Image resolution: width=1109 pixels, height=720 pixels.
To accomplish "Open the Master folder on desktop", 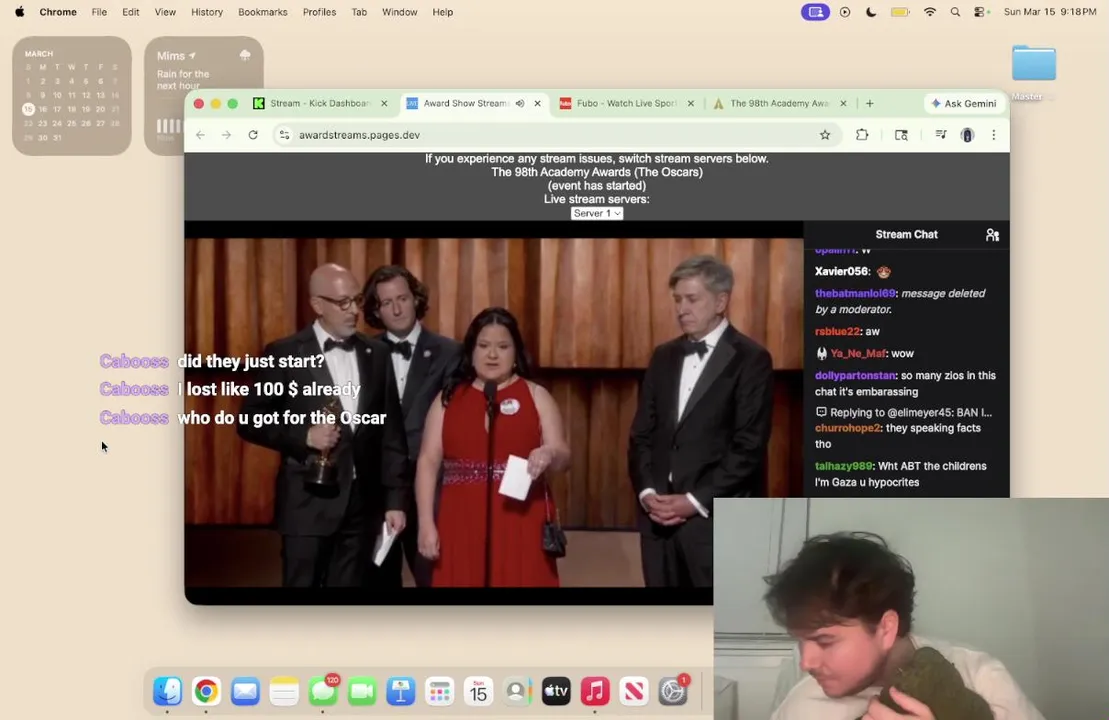I will pos(1033,71).
